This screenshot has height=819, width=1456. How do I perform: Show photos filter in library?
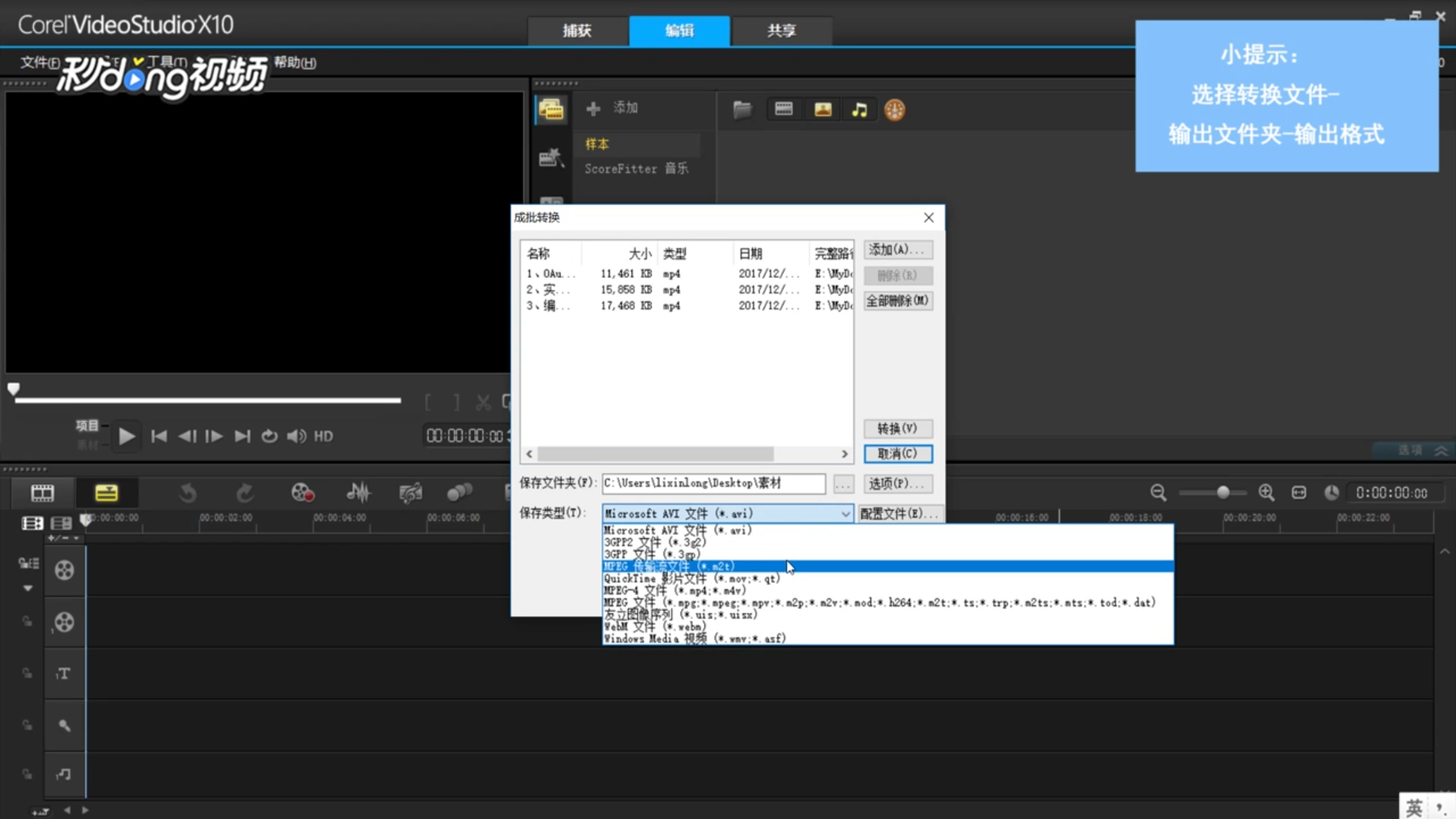pyautogui.click(x=823, y=110)
